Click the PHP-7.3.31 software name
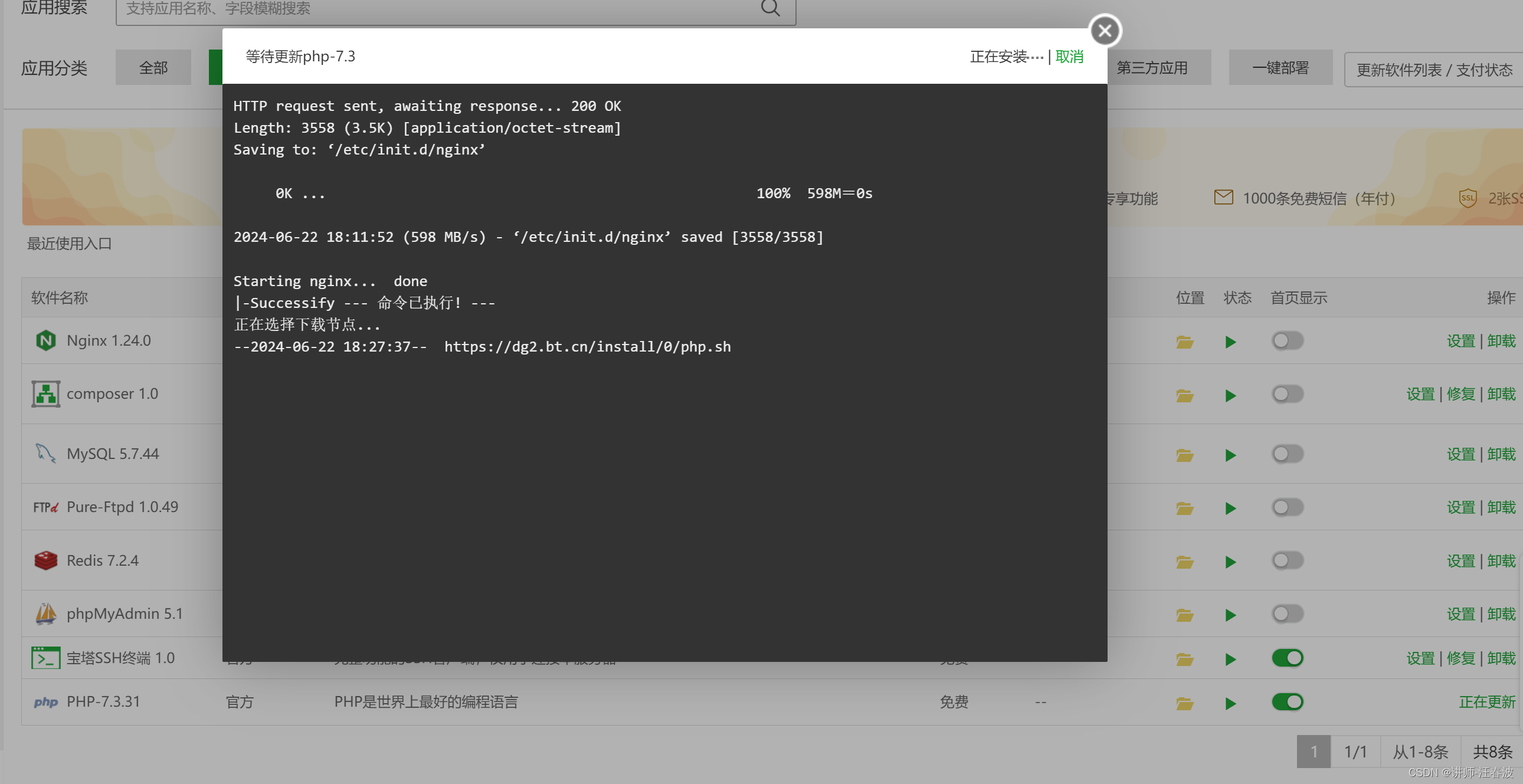 point(103,702)
